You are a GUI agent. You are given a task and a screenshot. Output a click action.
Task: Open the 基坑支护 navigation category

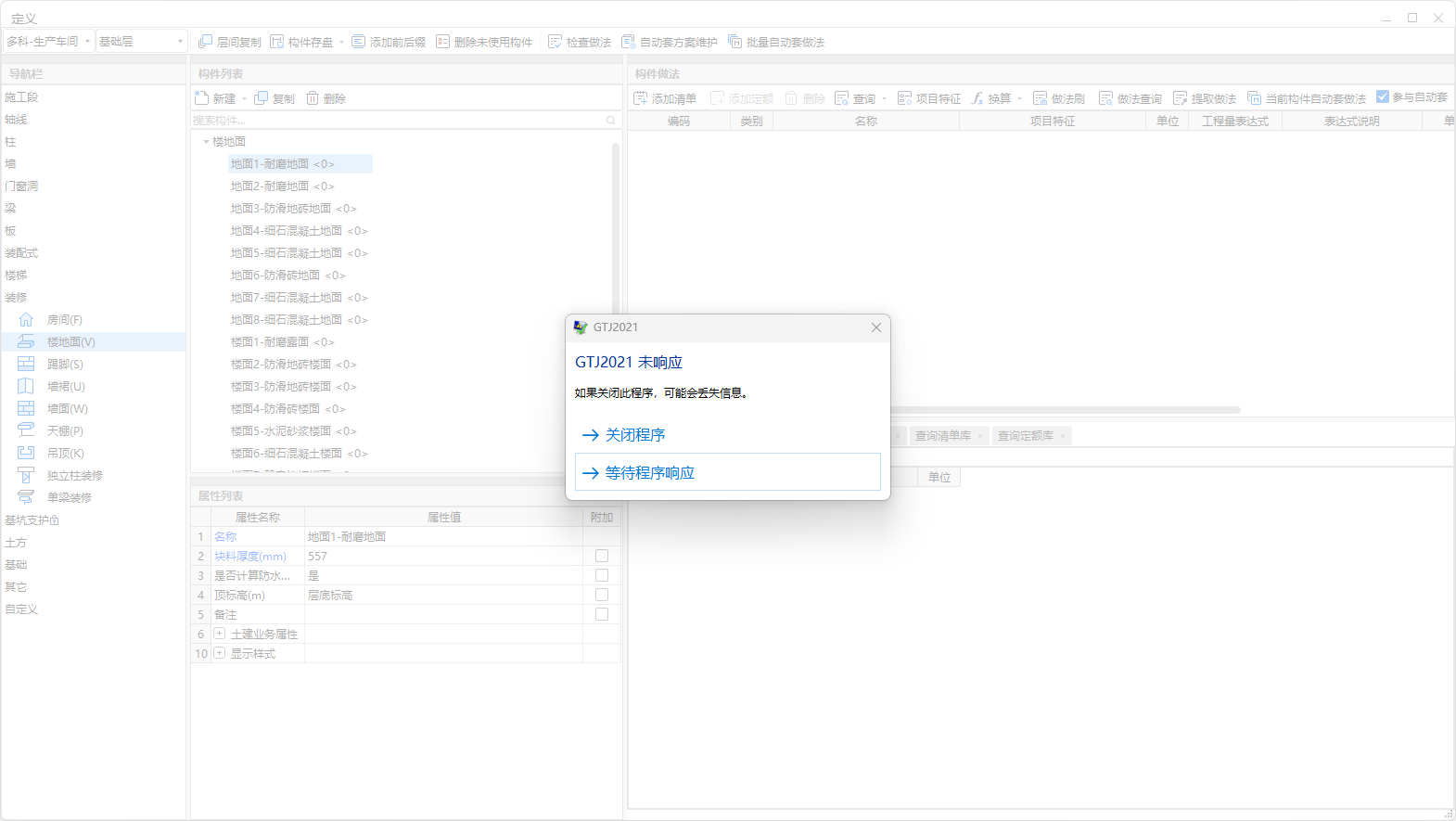point(32,520)
